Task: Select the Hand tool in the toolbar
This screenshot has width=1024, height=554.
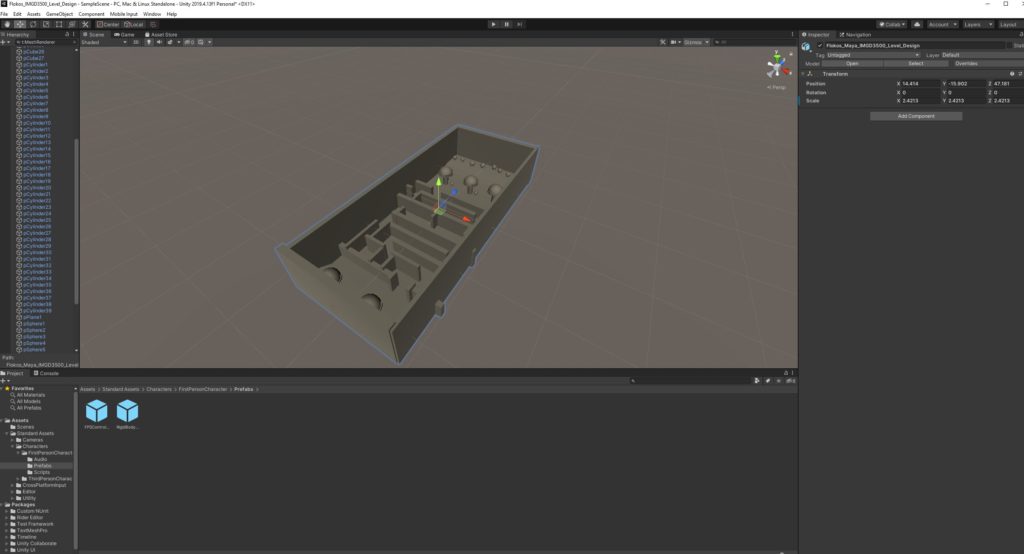Action: [7, 24]
